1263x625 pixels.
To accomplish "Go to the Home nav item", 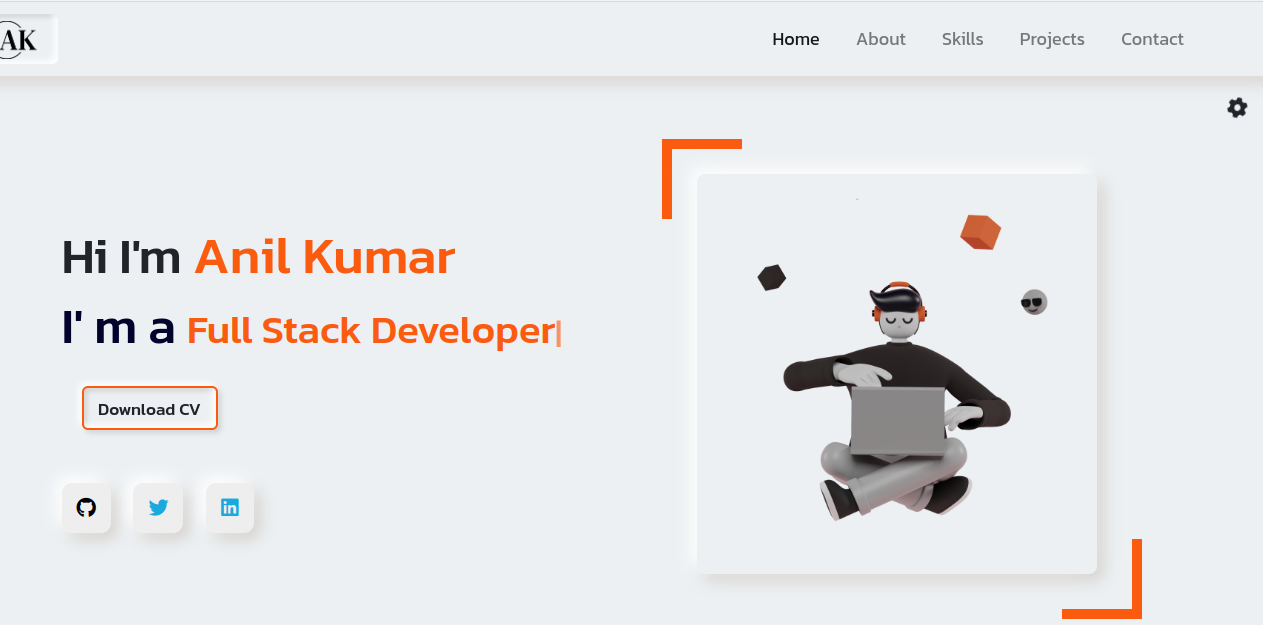I will [x=795, y=39].
